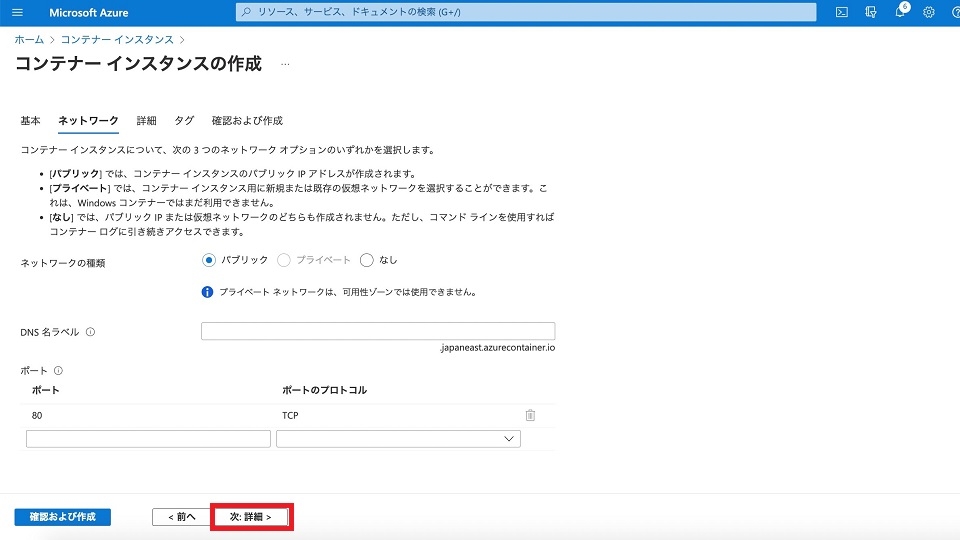Screen dimensions: 960x540
Task: Click the 次: 詳細 > button
Action: click(250, 517)
